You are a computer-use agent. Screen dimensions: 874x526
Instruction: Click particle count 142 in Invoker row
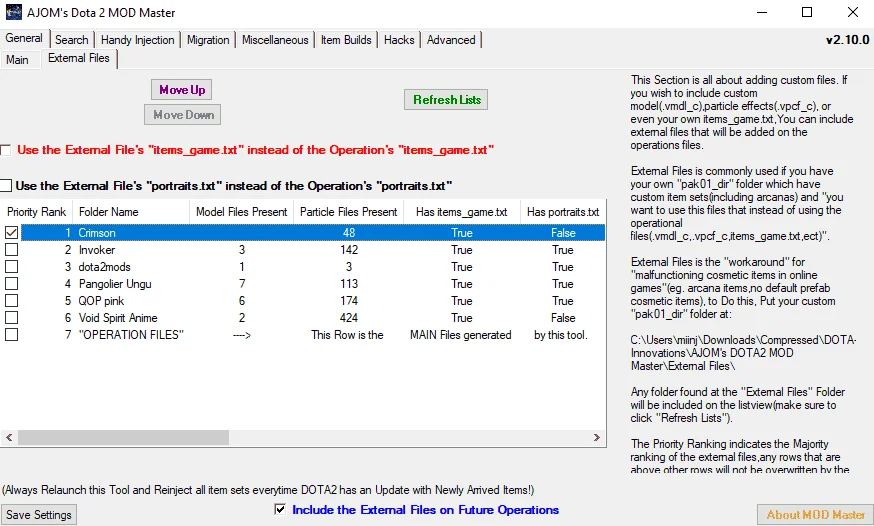pyautogui.click(x=349, y=250)
